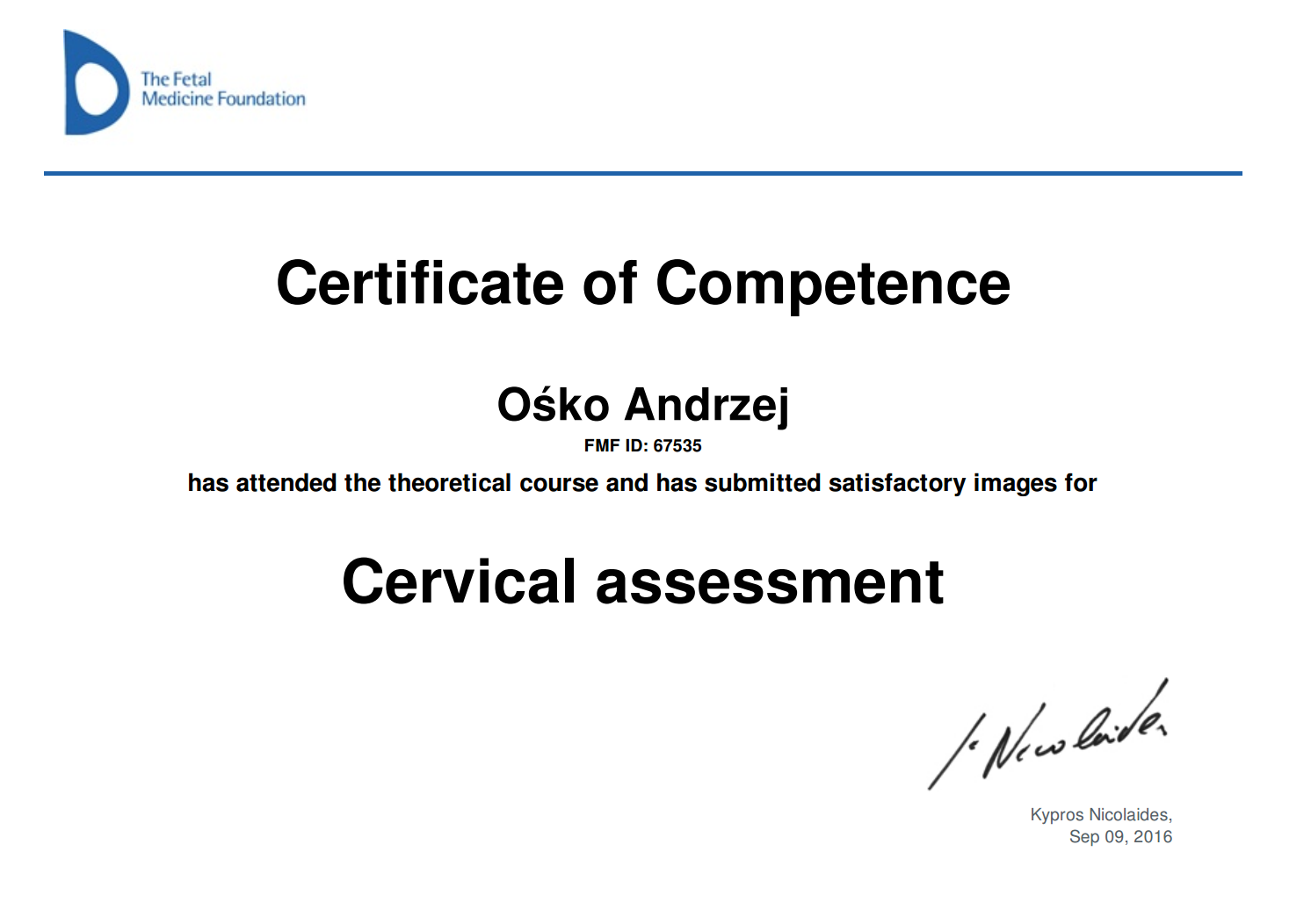Click the printed name "Kypros Nicolaides"

(1100, 815)
